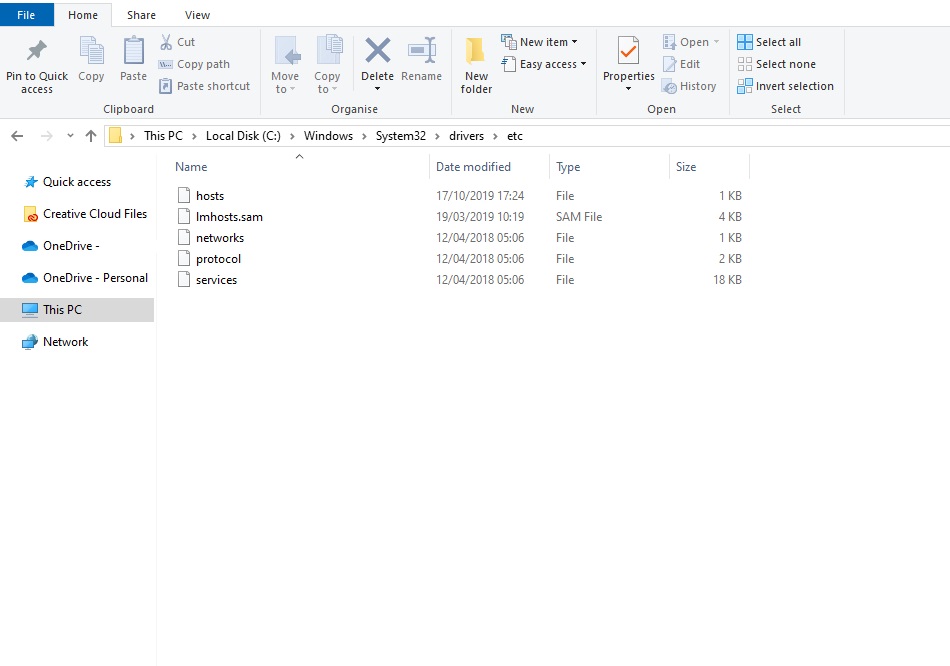Select the lmhosts.sam file
This screenshot has height=666, width=950.
point(229,217)
